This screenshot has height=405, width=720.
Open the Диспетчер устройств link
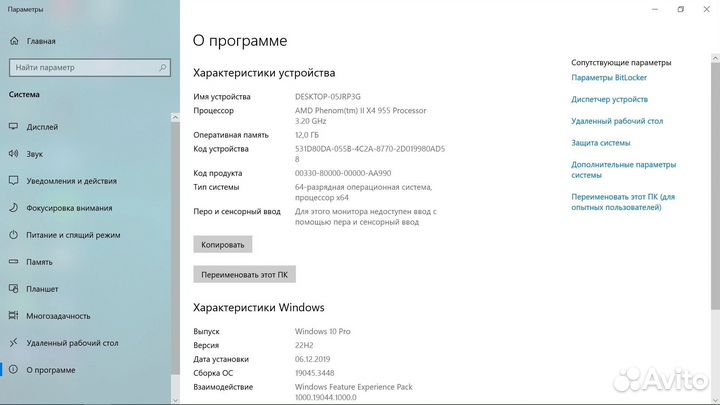(610, 100)
